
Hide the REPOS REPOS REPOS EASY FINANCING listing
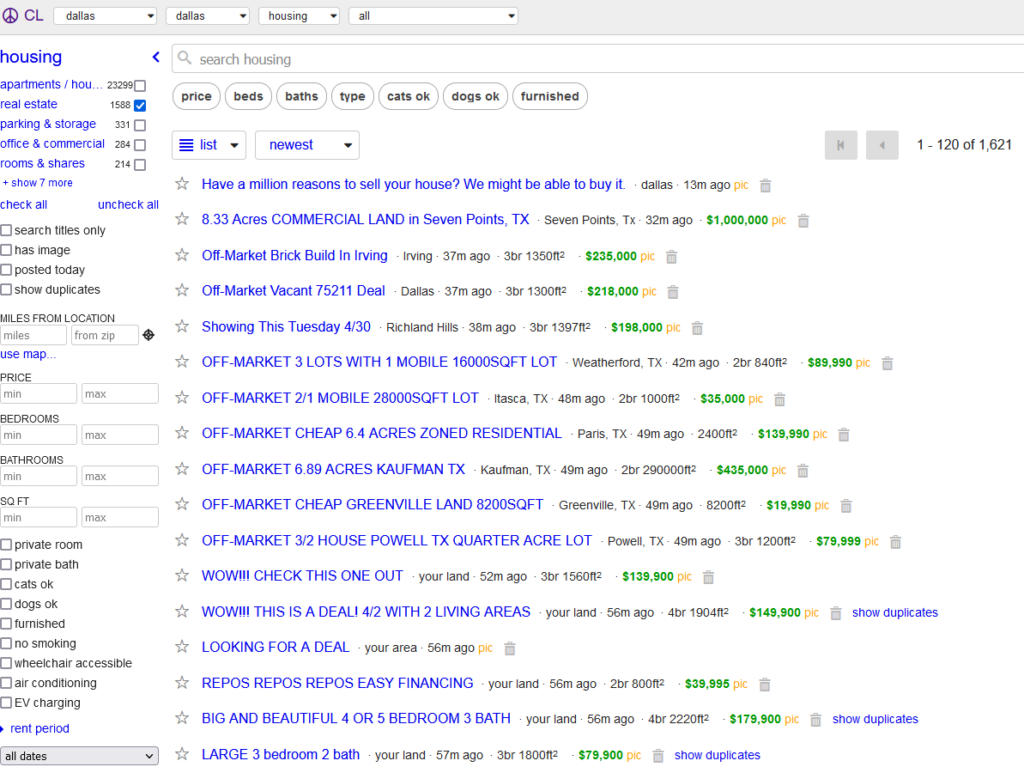[765, 684]
